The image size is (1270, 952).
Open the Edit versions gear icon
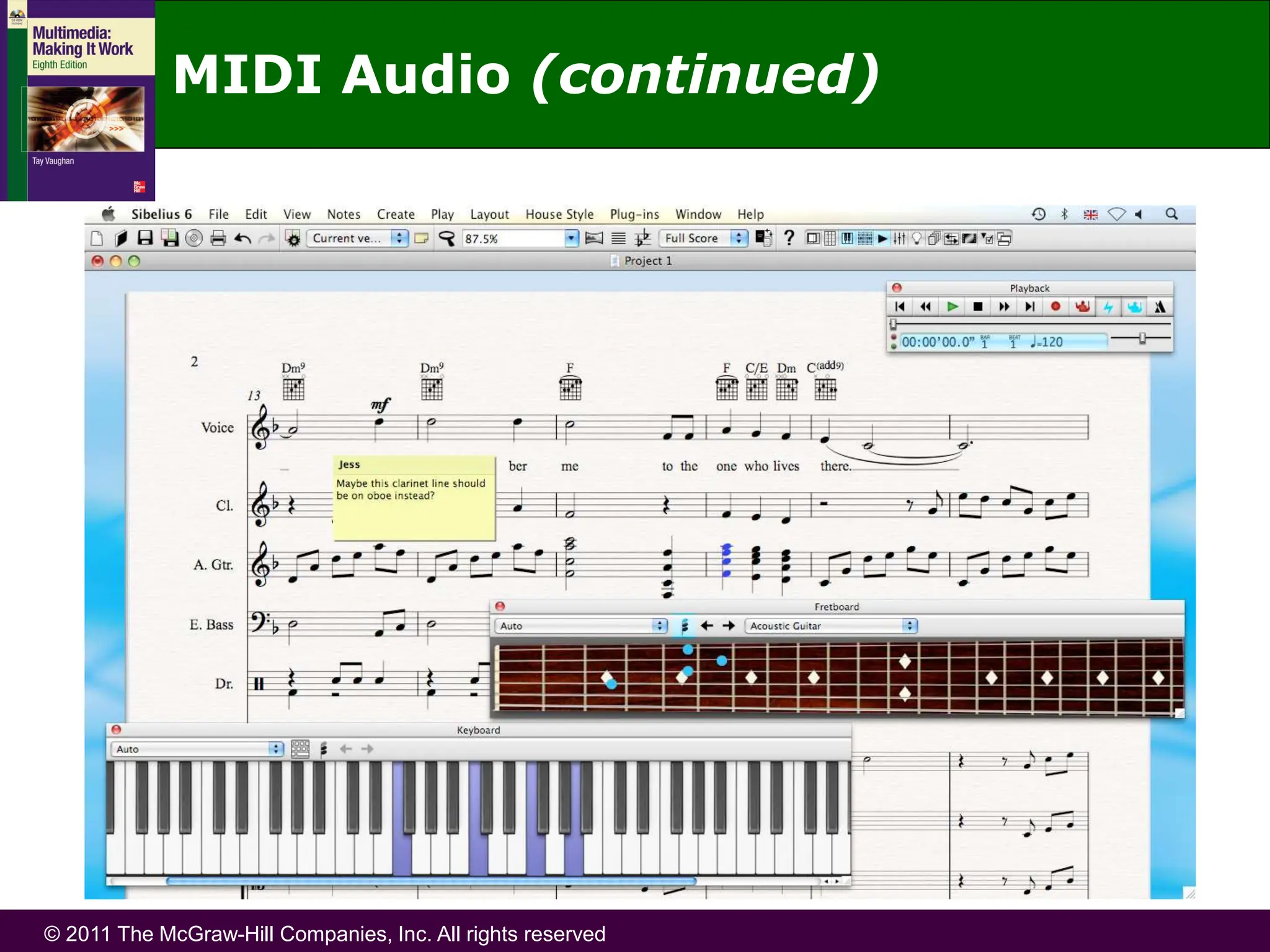(x=294, y=239)
